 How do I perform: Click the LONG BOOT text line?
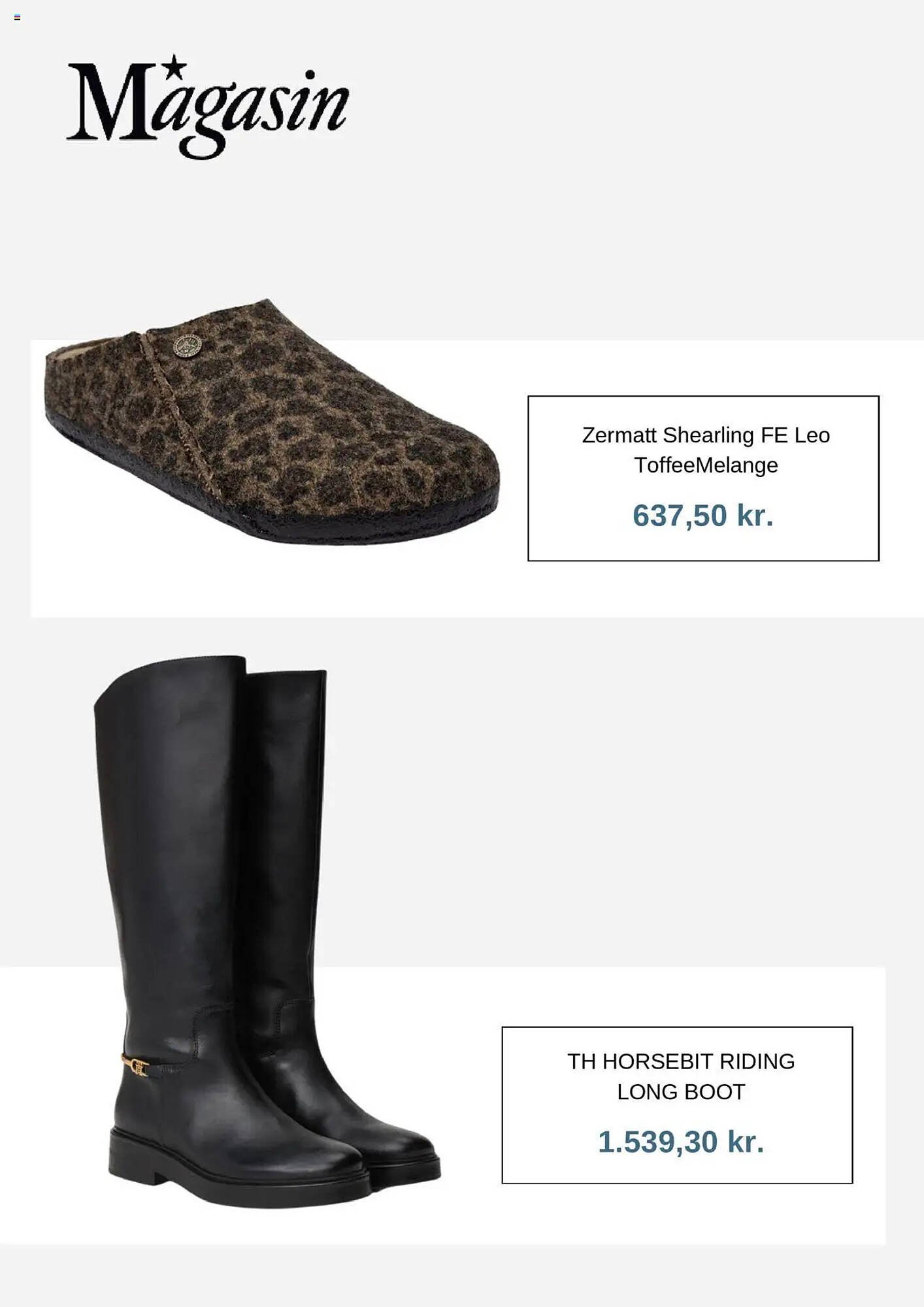tap(681, 1092)
